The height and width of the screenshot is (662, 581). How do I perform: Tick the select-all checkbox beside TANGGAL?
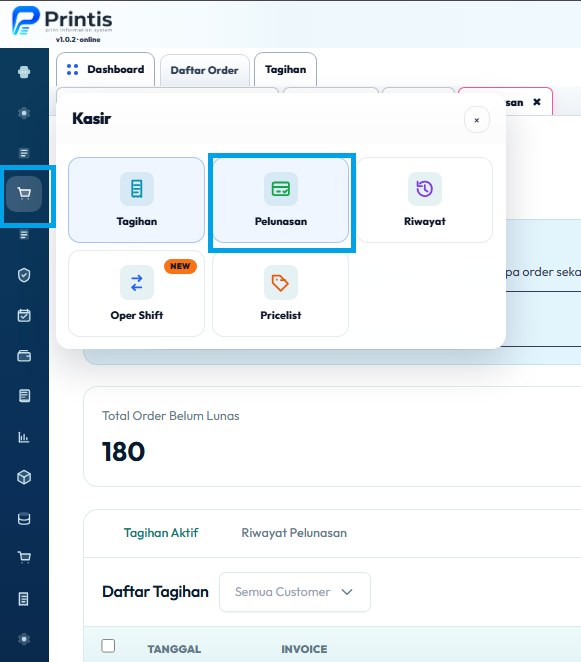pos(108,646)
